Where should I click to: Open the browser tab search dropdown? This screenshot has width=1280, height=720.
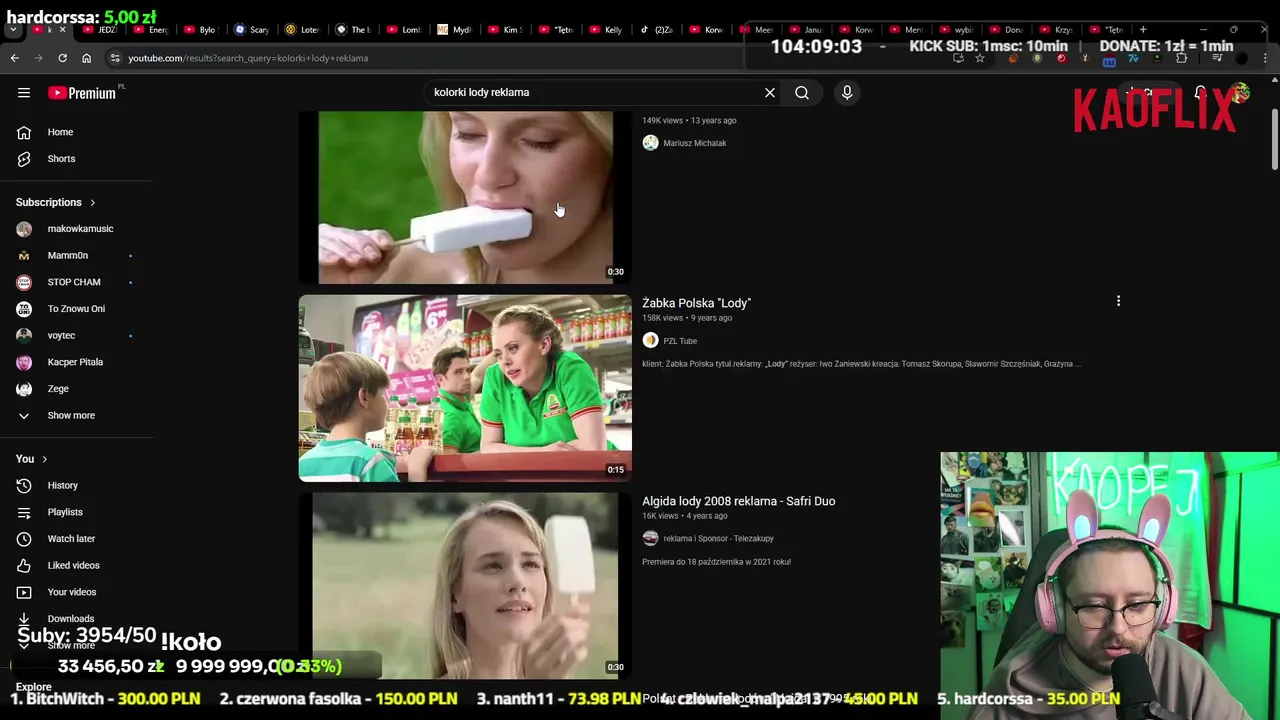coord(11,30)
